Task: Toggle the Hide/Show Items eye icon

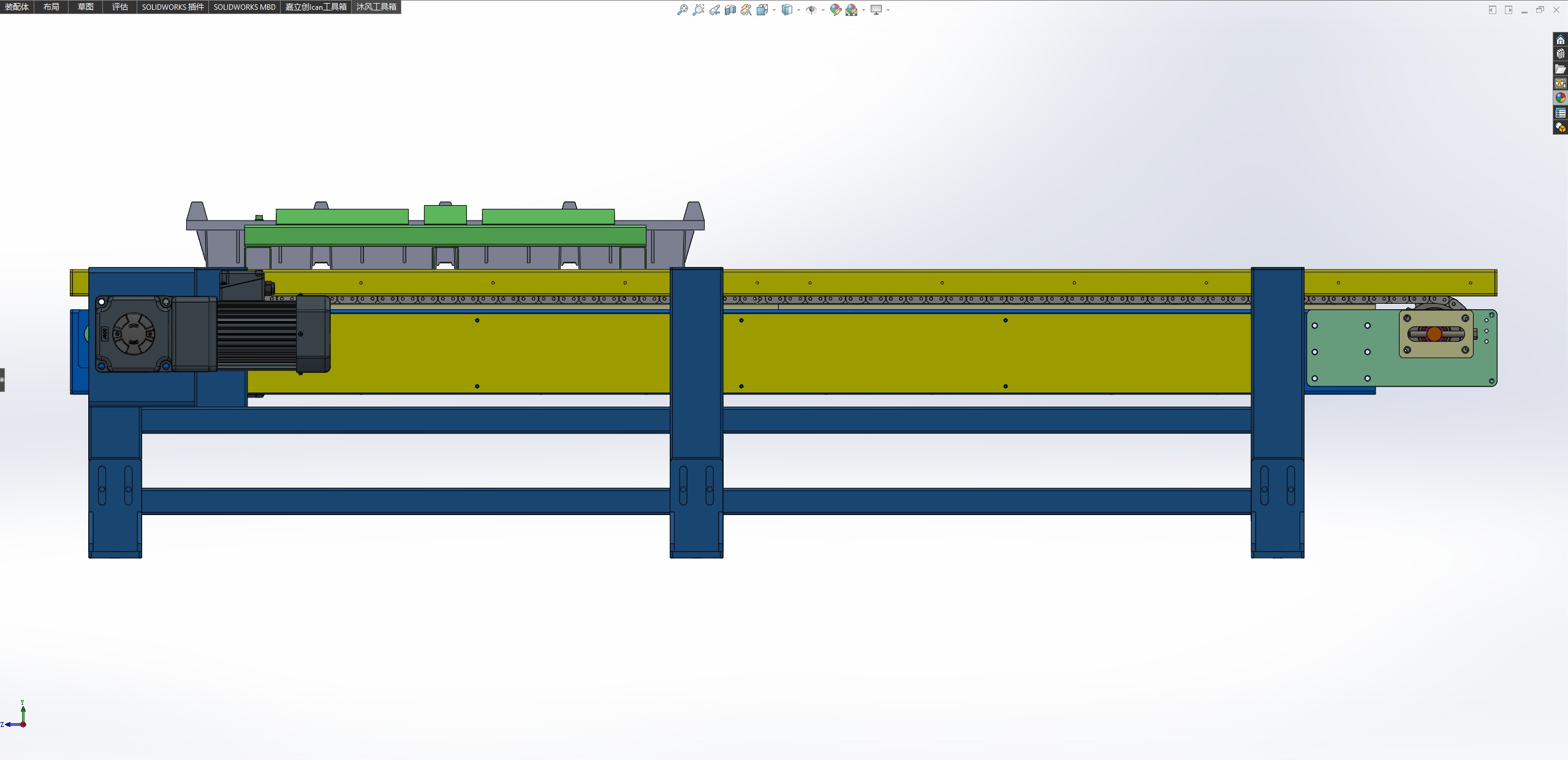Action: 811,10
